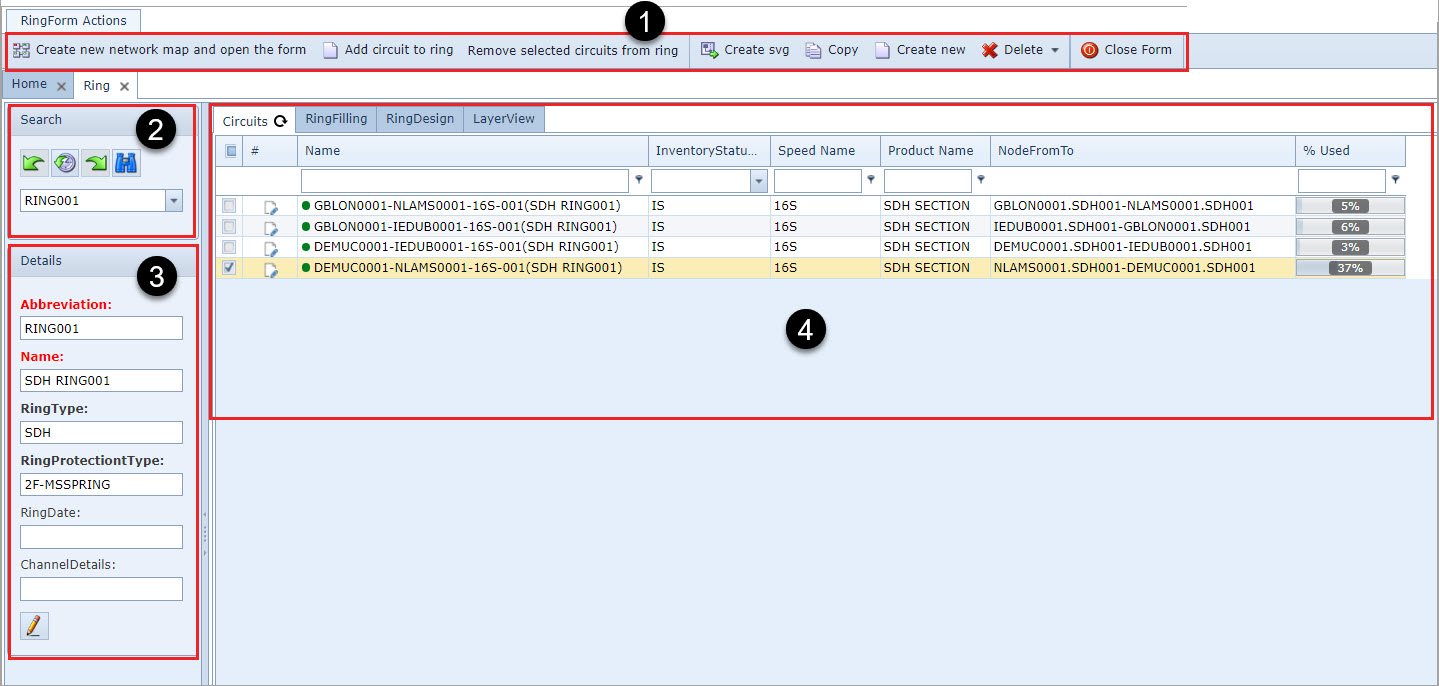Viewport: 1439px width, 686px height.
Task: Click the Product Name filter text box
Action: click(928, 181)
